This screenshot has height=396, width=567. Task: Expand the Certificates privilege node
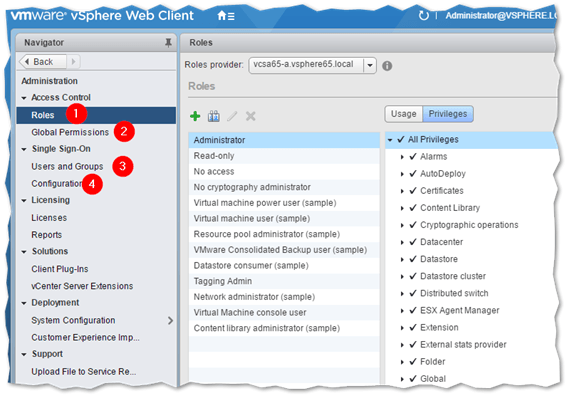[402, 191]
